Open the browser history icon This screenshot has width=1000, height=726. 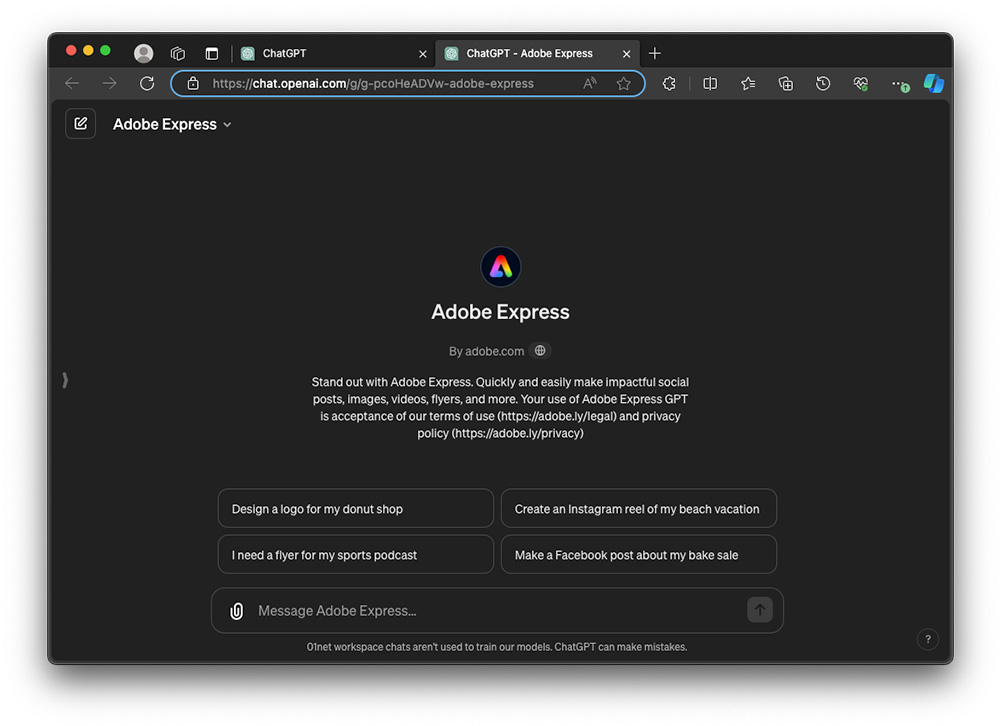click(x=823, y=84)
